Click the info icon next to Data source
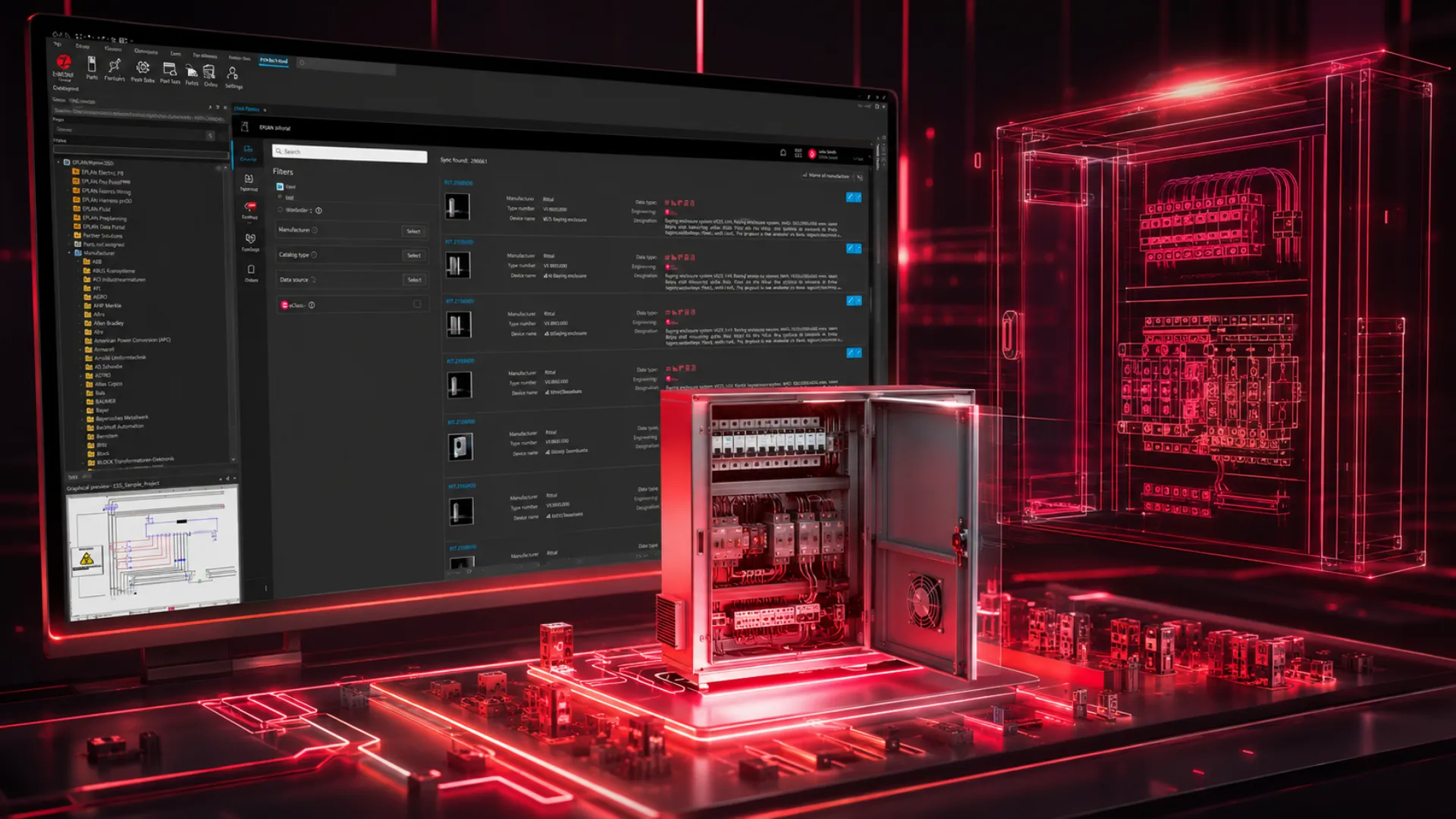 point(313,280)
